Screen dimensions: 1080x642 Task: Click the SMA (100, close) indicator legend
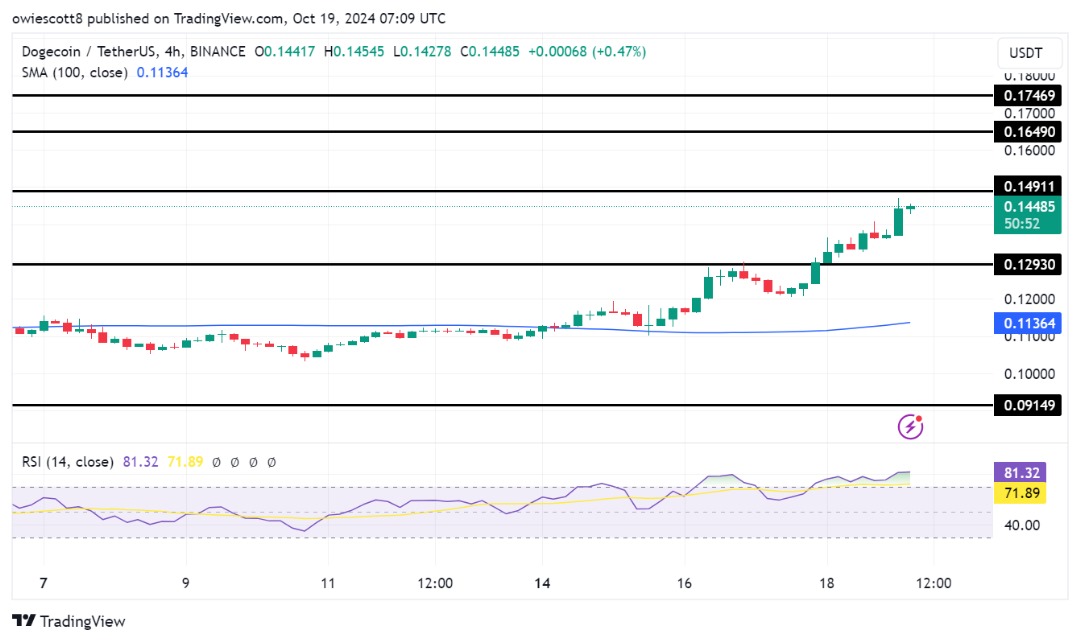(70, 72)
